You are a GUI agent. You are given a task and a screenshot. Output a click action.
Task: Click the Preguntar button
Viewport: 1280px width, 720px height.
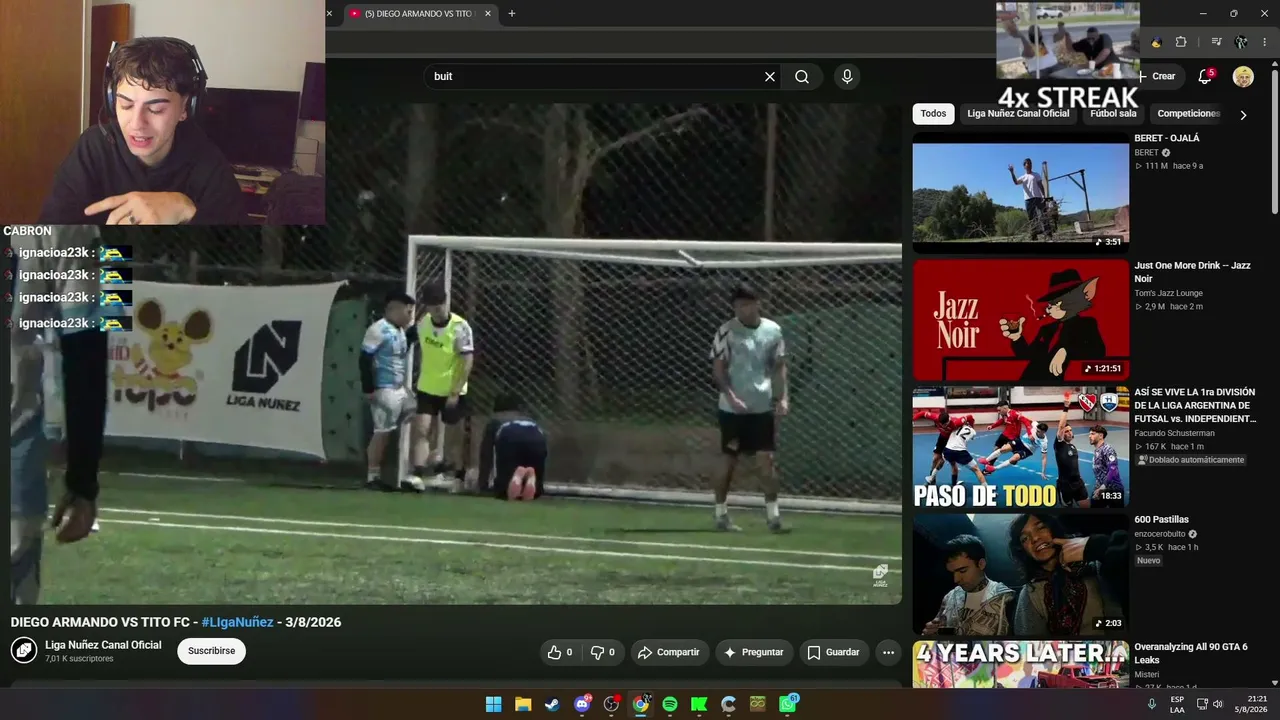click(754, 652)
